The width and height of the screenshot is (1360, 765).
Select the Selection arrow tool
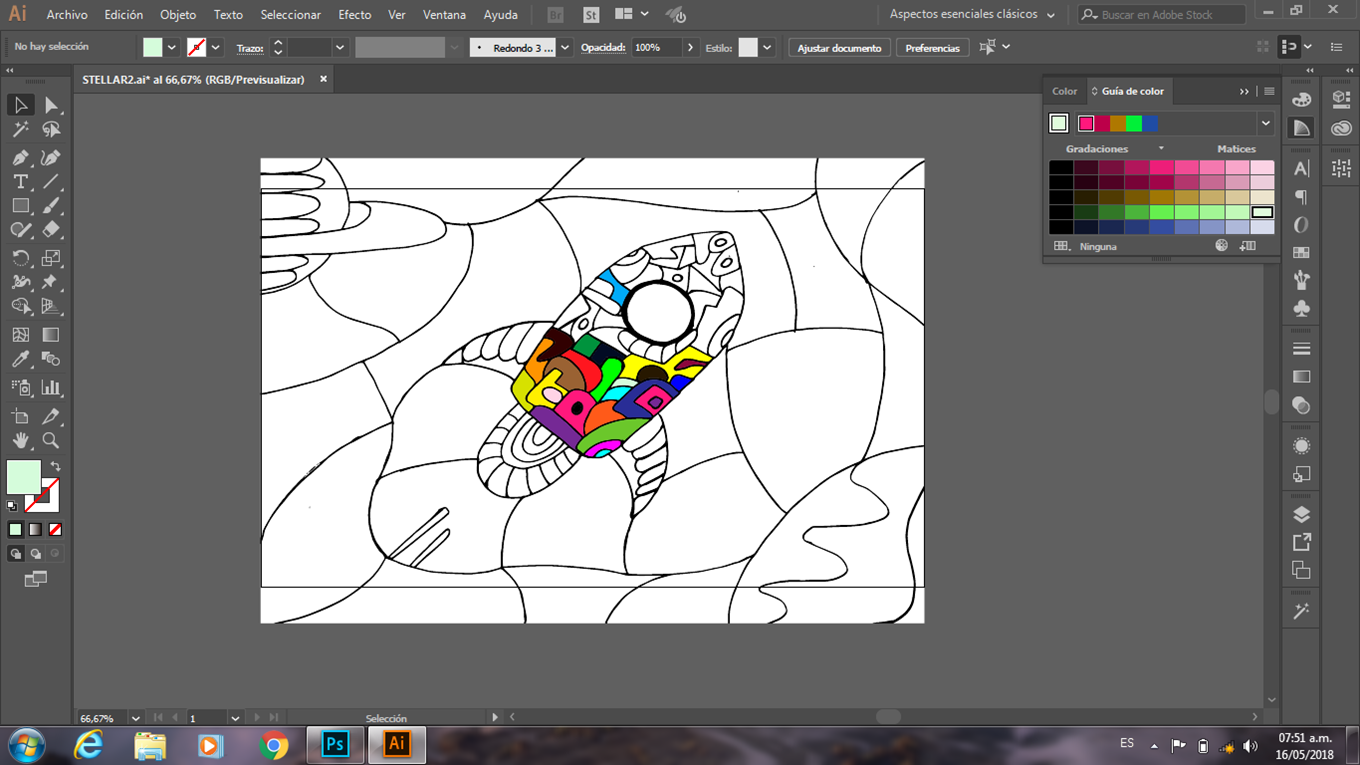pyautogui.click(x=20, y=105)
